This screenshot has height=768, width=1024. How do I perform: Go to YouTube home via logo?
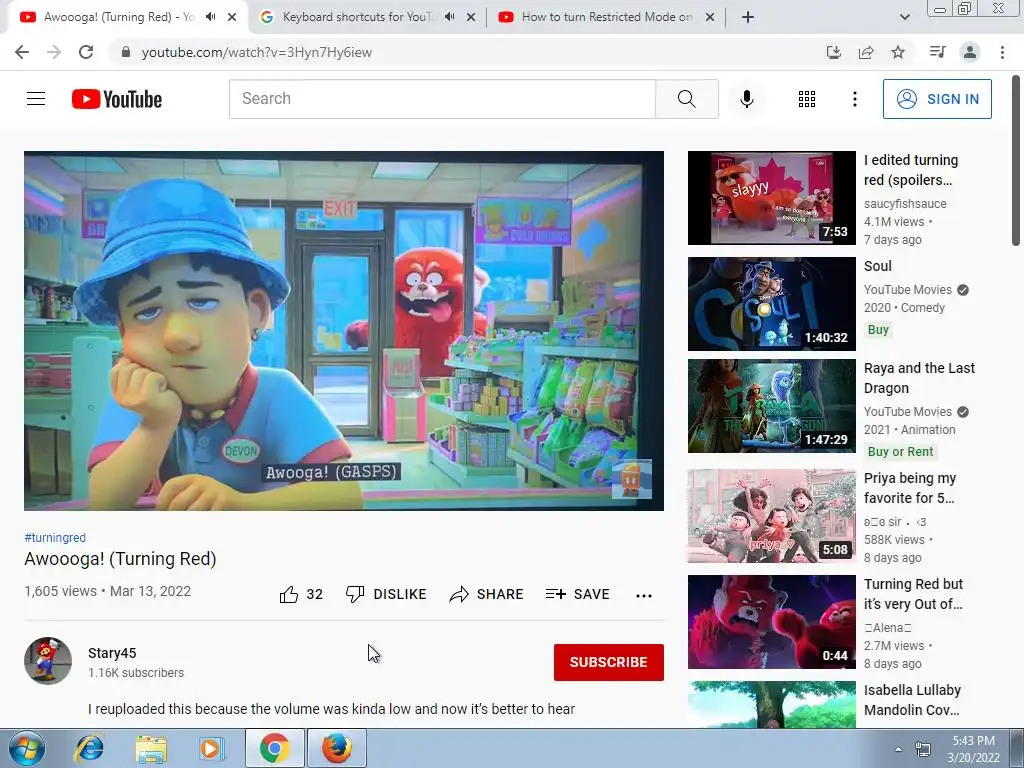tap(117, 99)
